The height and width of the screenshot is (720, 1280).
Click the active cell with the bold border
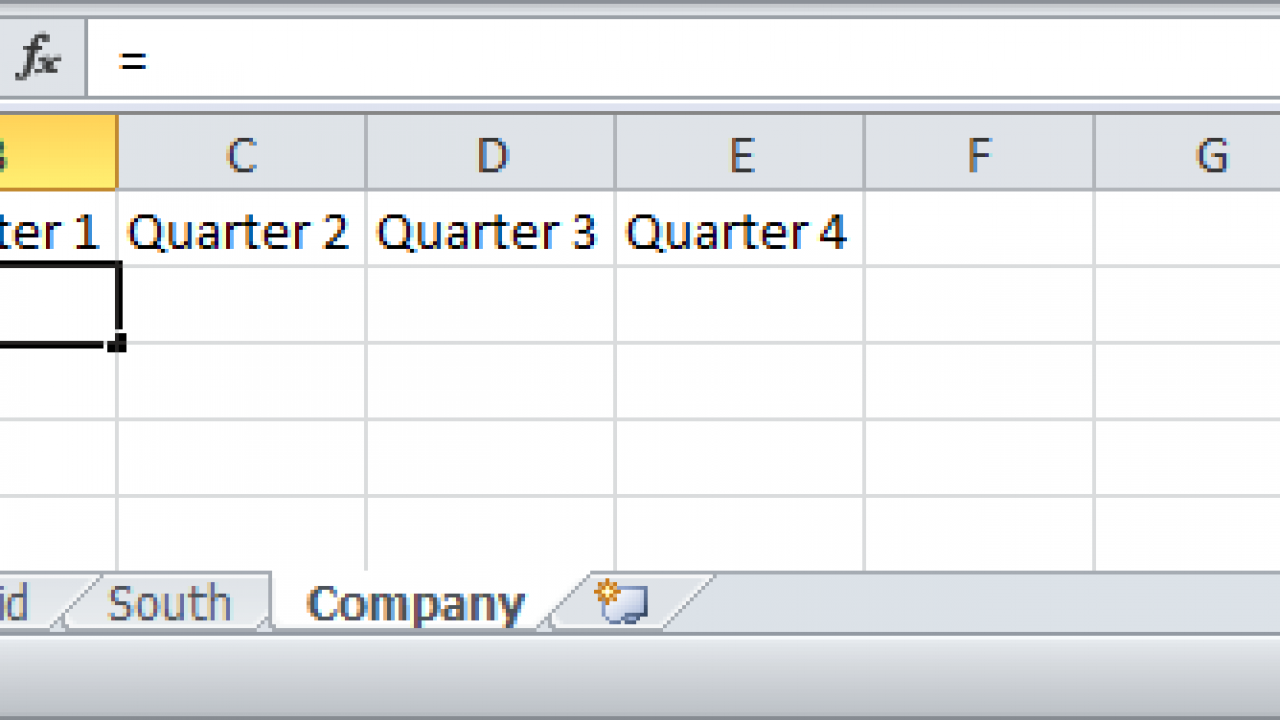[x=57, y=305]
